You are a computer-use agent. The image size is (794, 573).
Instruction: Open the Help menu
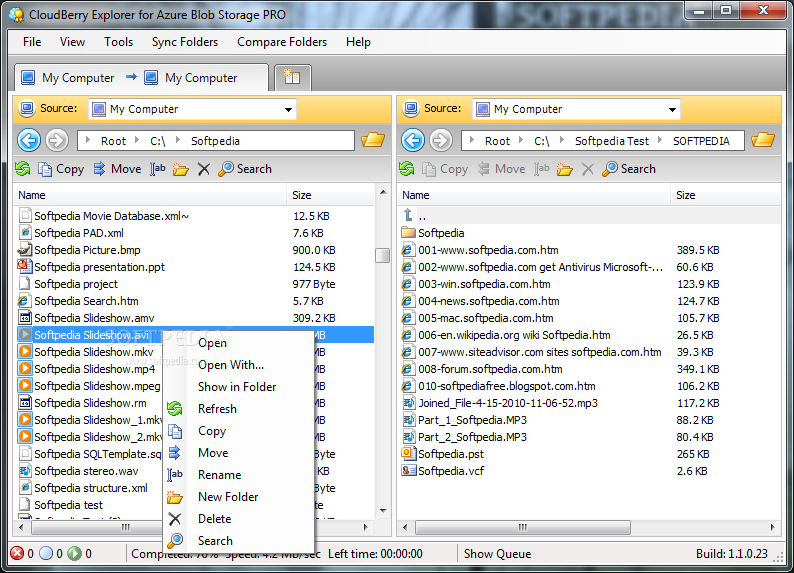click(x=359, y=42)
